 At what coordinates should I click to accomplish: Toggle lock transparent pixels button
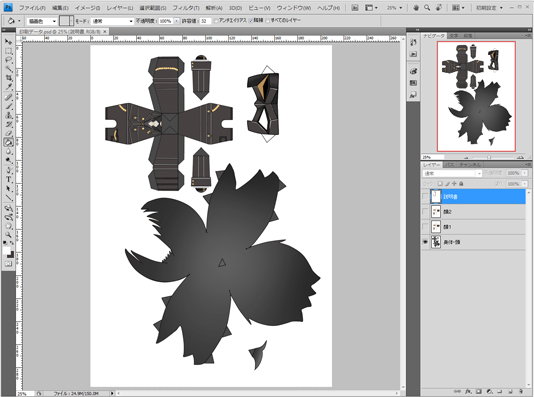click(x=440, y=184)
